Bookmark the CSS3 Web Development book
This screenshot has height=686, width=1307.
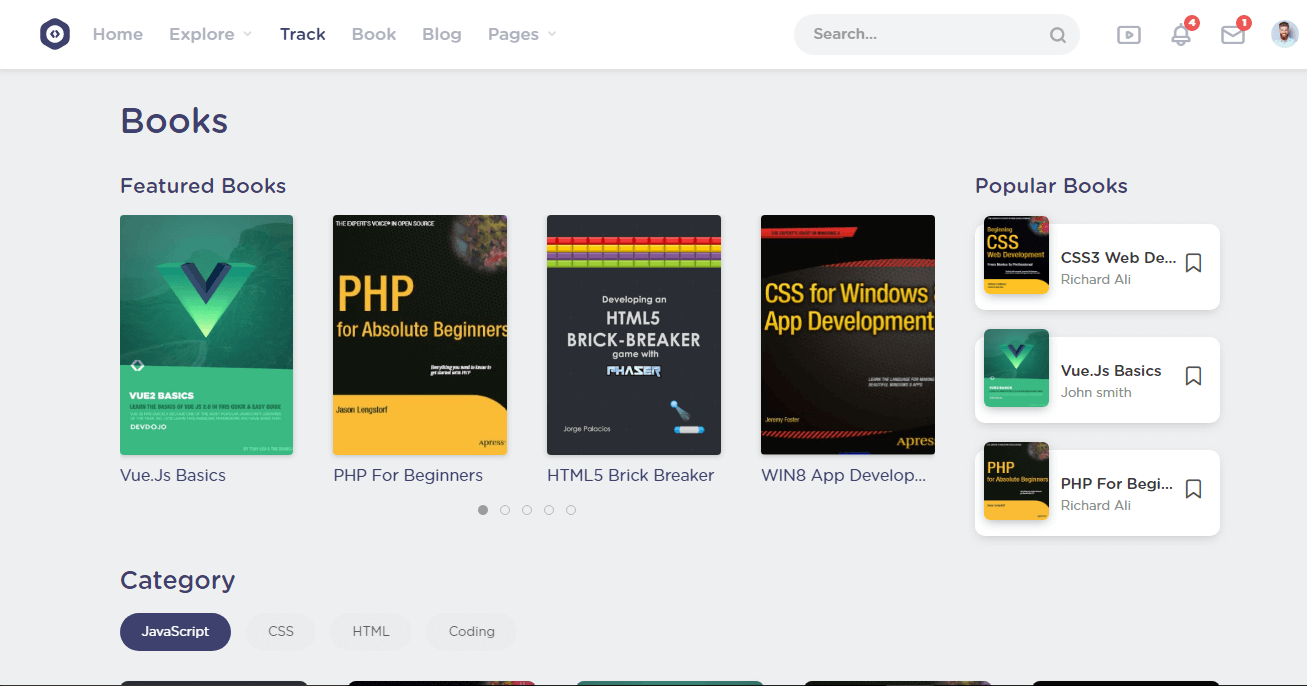tap(1193, 263)
